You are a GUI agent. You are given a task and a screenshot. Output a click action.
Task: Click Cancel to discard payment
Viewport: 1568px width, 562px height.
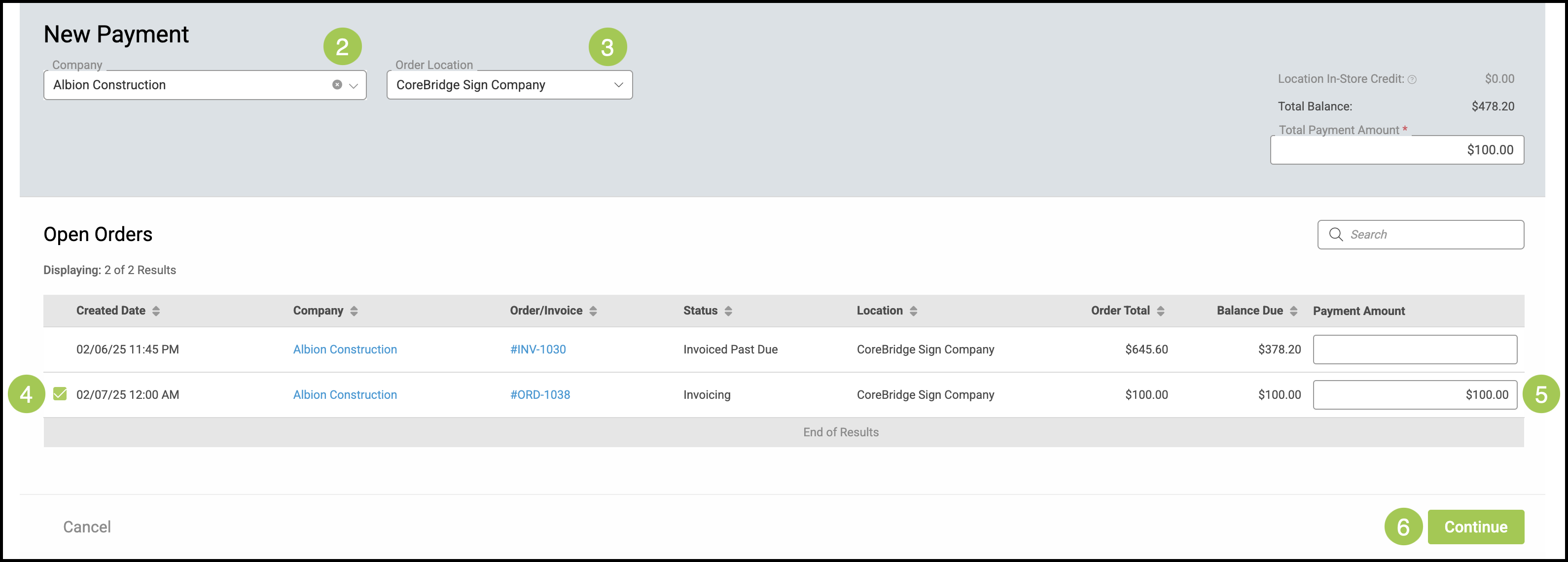pyautogui.click(x=87, y=527)
